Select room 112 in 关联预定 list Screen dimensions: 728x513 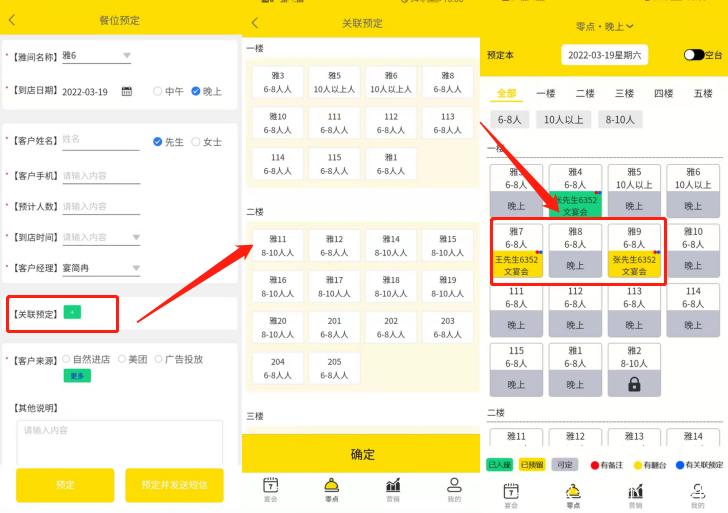pos(391,123)
